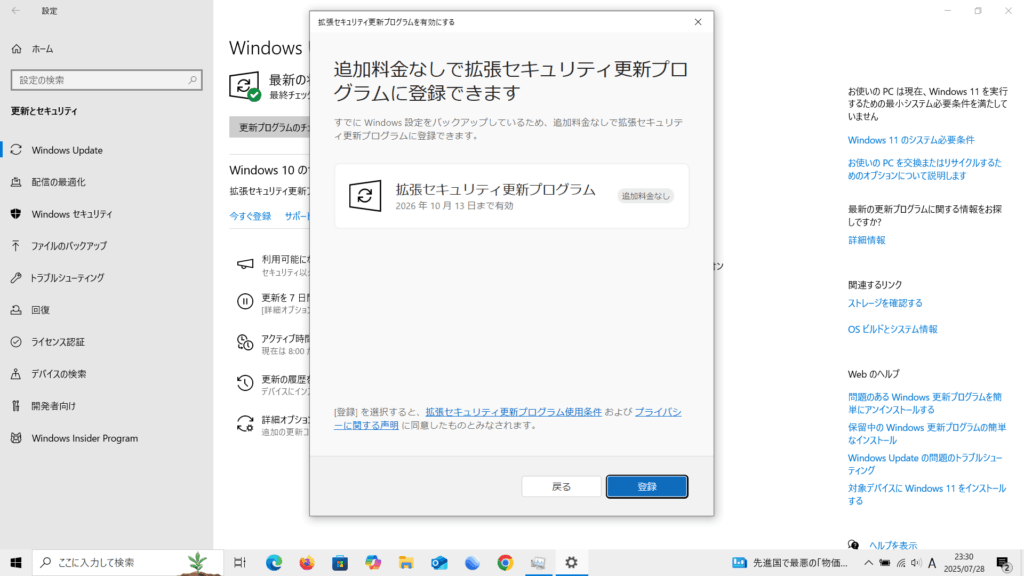This screenshot has height=576, width=1024.
Task: Open File Explorer from the taskbar
Action: [406, 562]
